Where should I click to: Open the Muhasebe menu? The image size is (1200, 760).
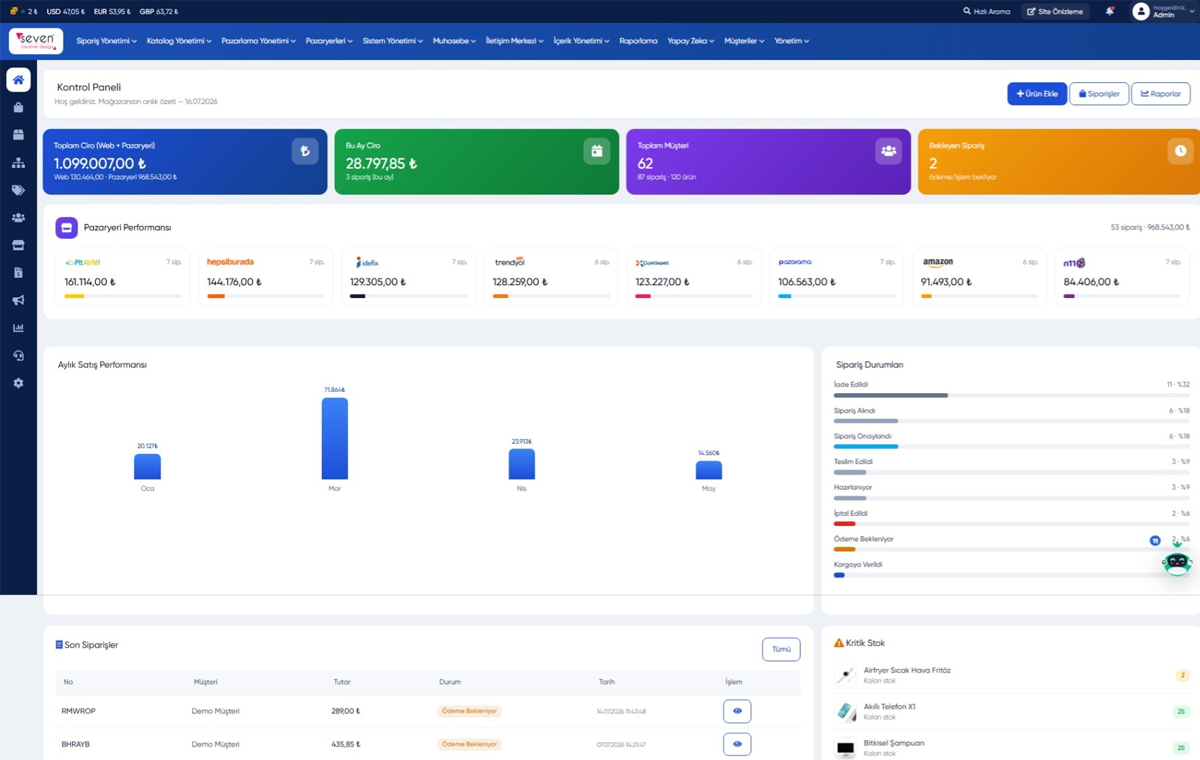click(x=455, y=41)
